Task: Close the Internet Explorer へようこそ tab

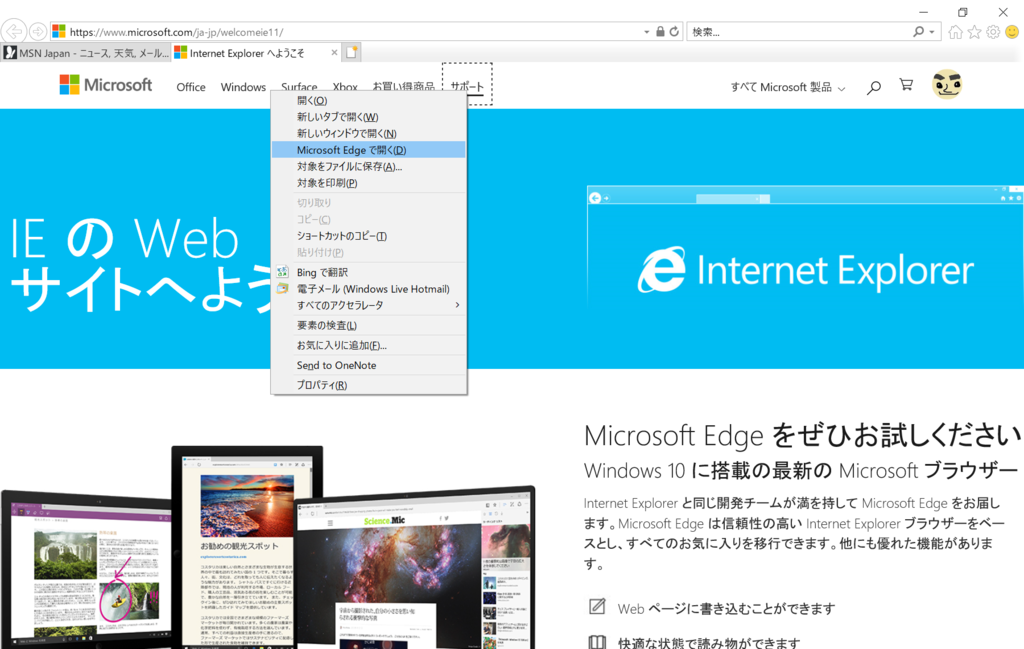Action: coord(334,52)
